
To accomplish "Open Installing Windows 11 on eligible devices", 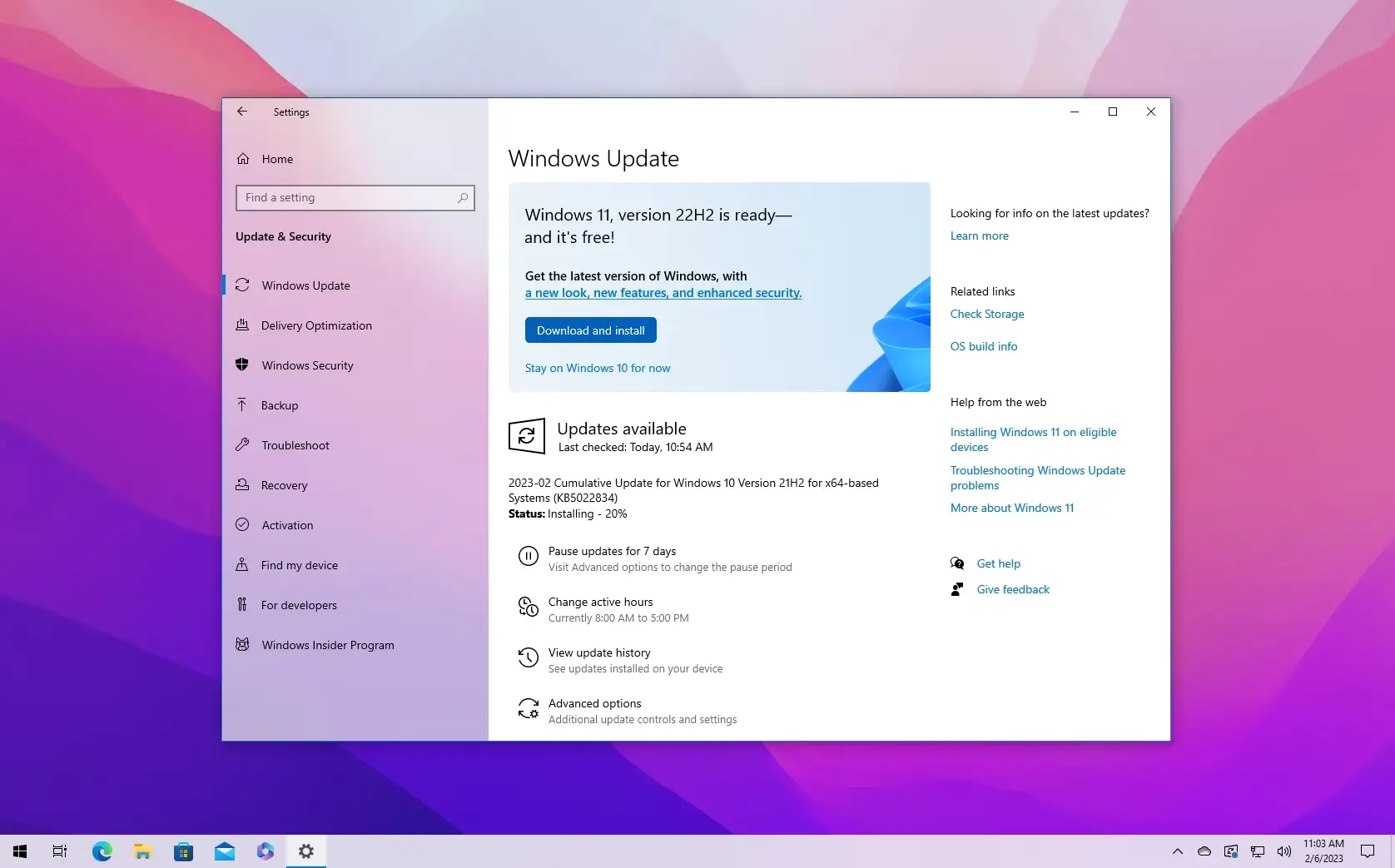I will click(x=1034, y=439).
